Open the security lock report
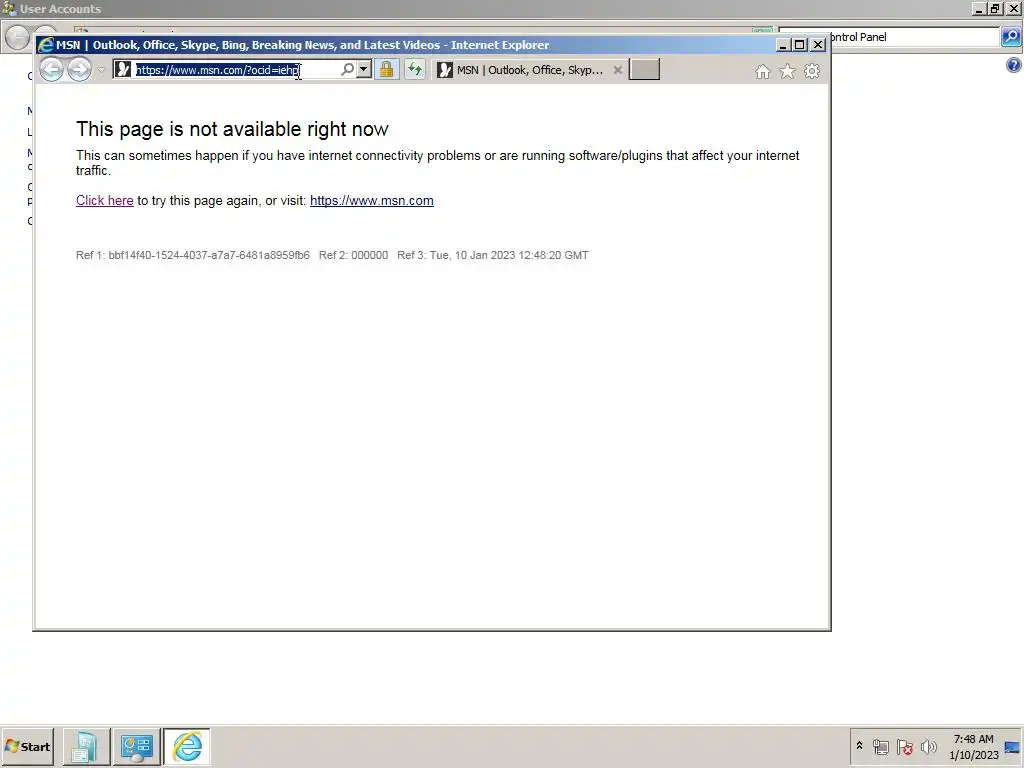Image resolution: width=1024 pixels, height=768 pixels. coord(387,69)
